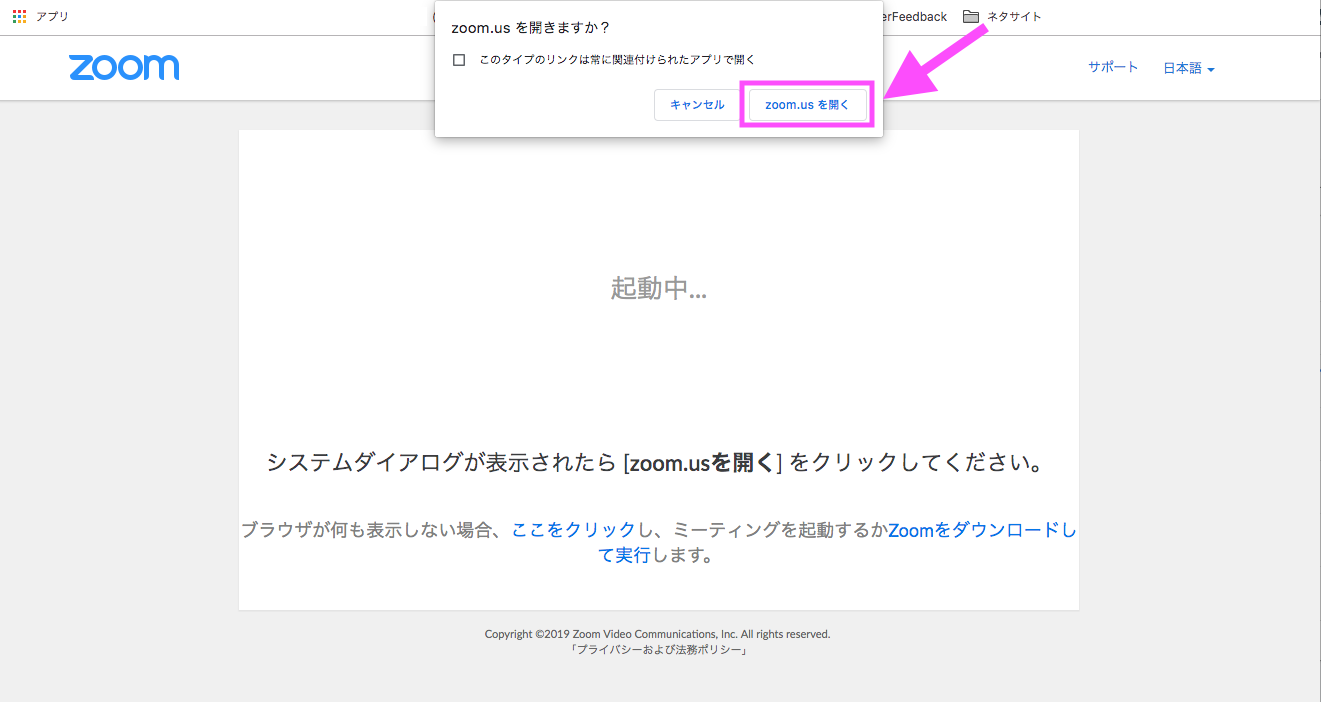
Task: Click the このタイプのリンクは常に関連付けられたアプリで開く label
Action: [x=617, y=60]
